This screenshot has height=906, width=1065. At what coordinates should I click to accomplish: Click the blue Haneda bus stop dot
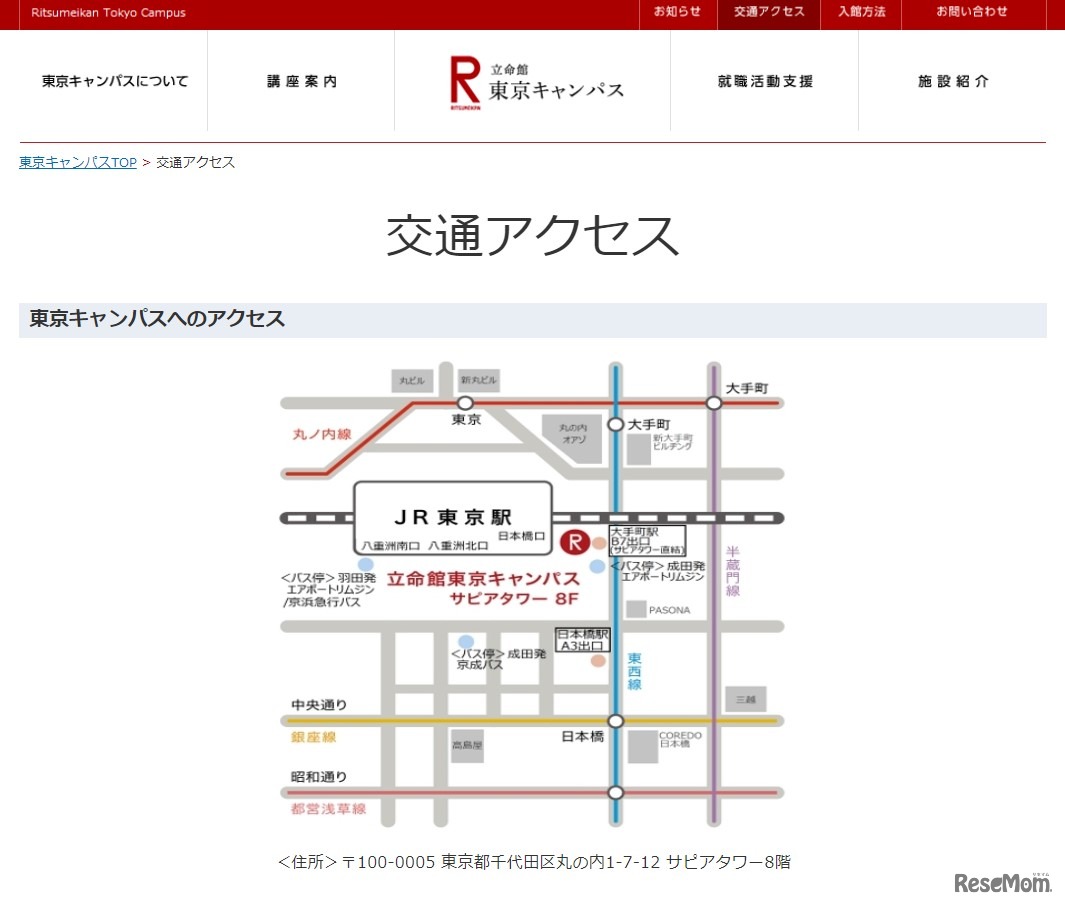point(366,565)
